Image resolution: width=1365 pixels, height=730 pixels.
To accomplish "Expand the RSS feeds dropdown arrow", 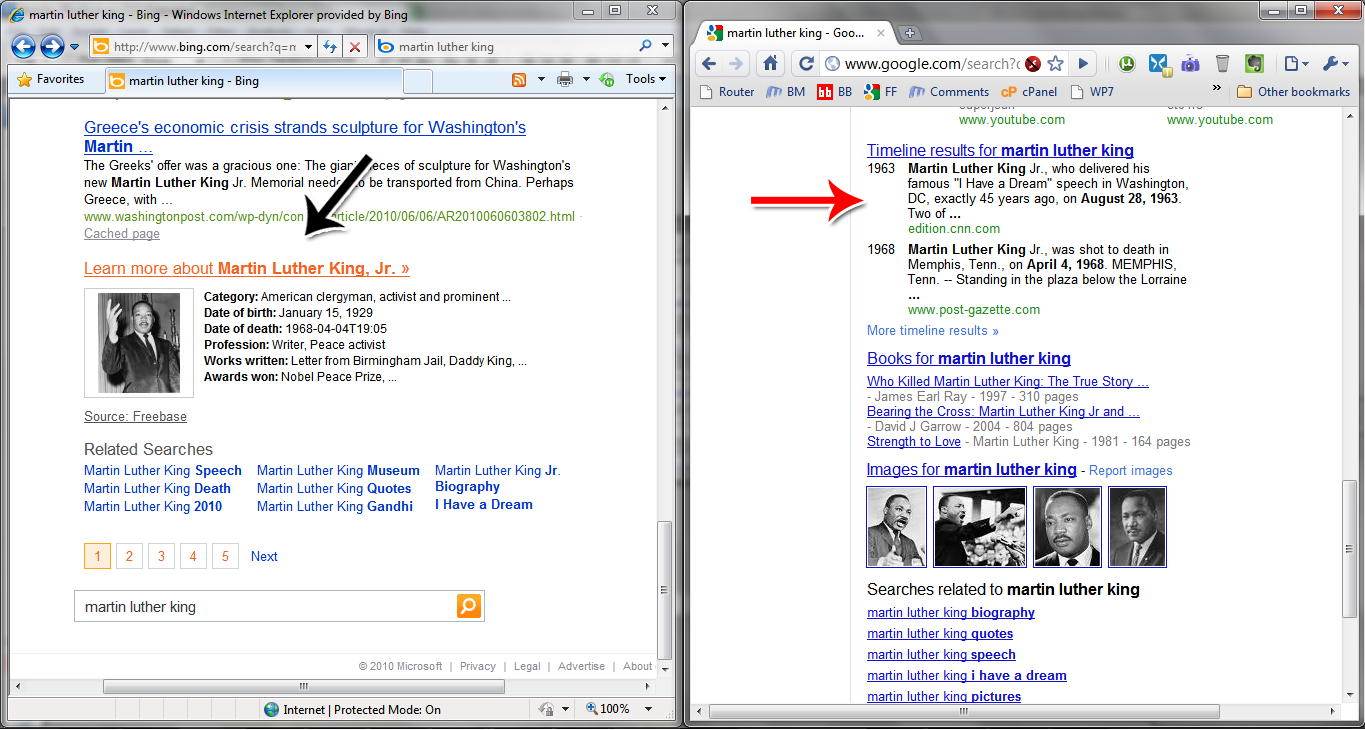I will click(541, 80).
